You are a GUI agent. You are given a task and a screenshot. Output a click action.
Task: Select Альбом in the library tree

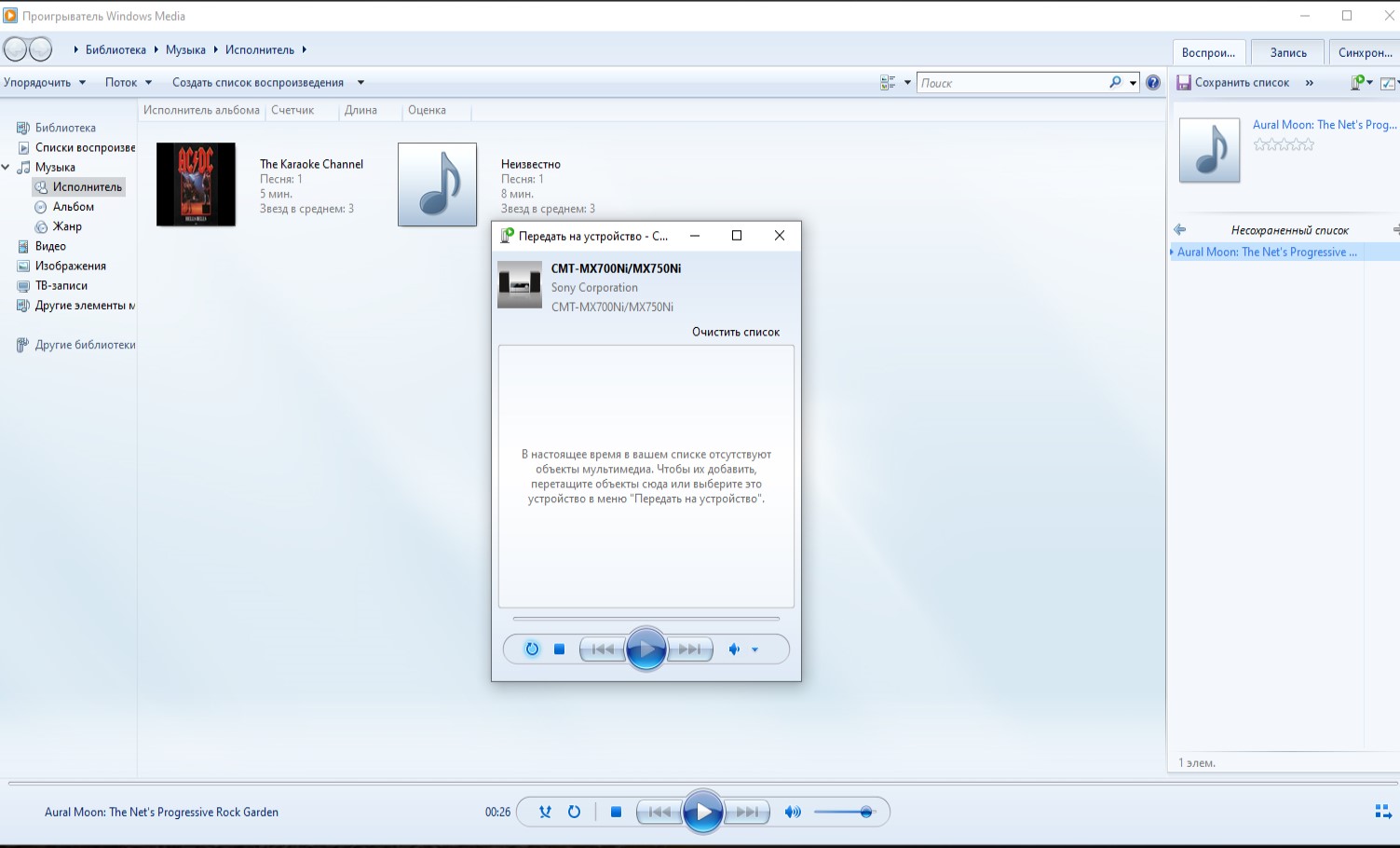(x=73, y=207)
